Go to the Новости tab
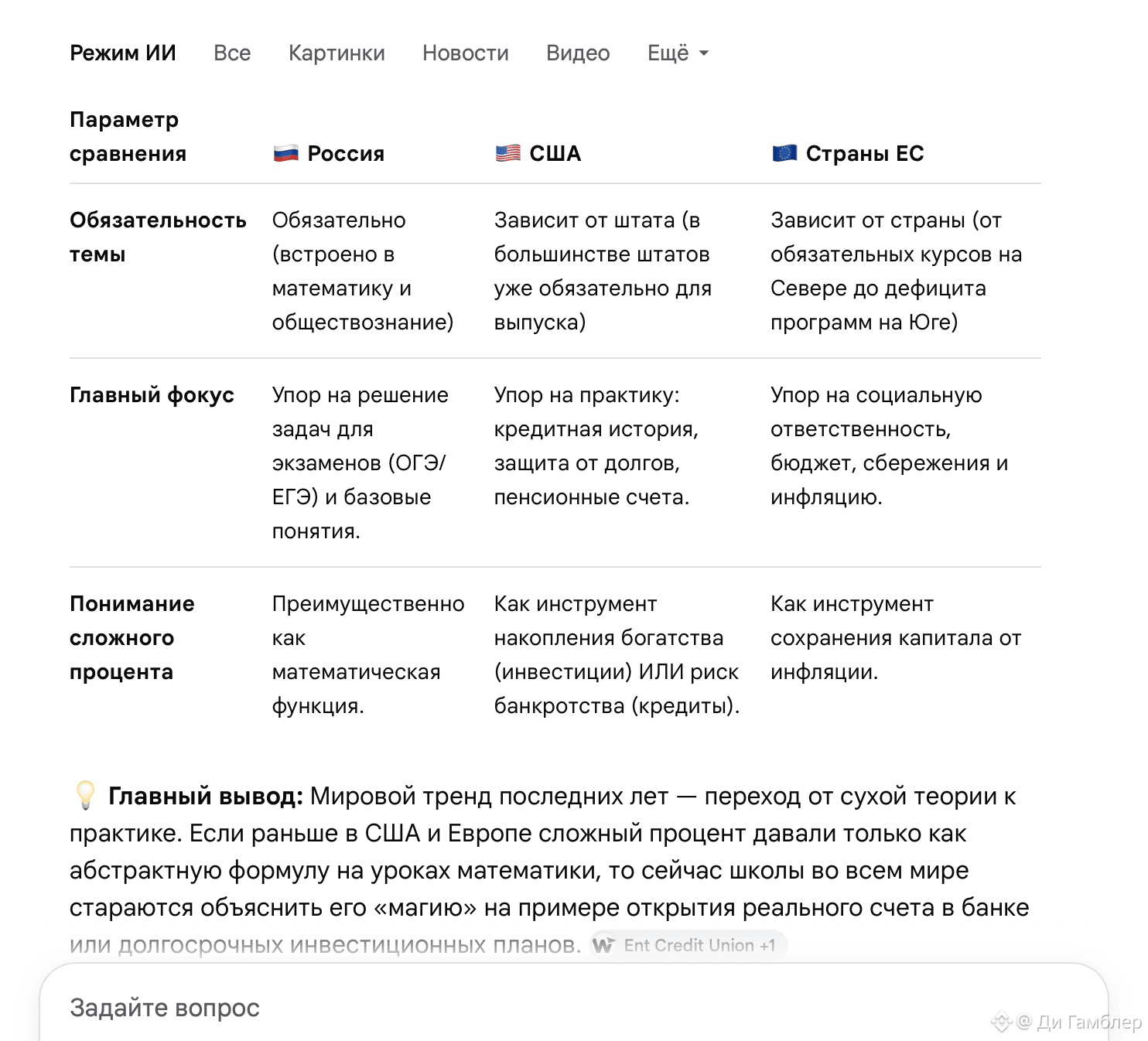The image size is (1148, 1041). (466, 53)
